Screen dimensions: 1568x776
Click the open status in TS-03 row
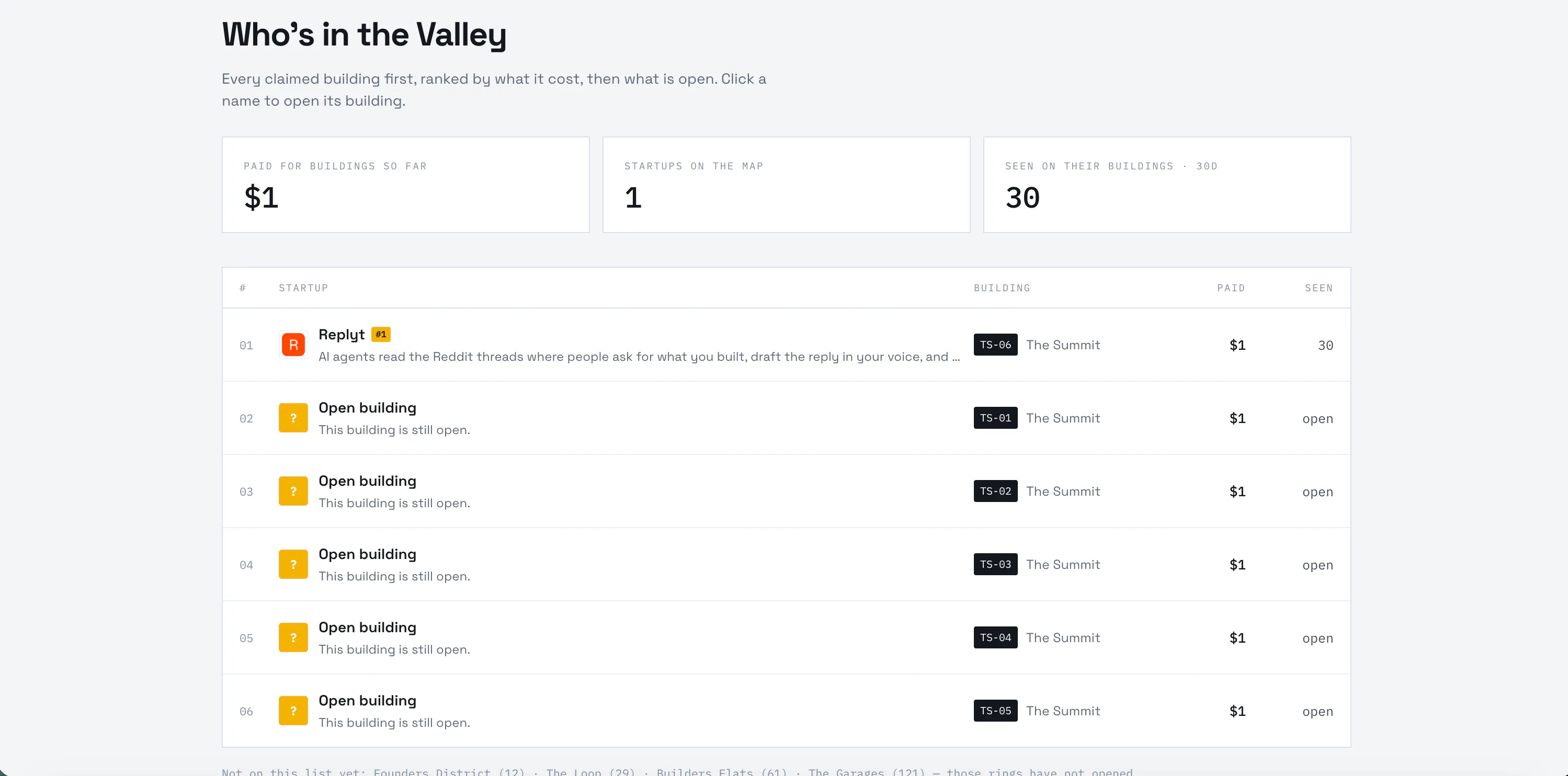[1317, 565]
